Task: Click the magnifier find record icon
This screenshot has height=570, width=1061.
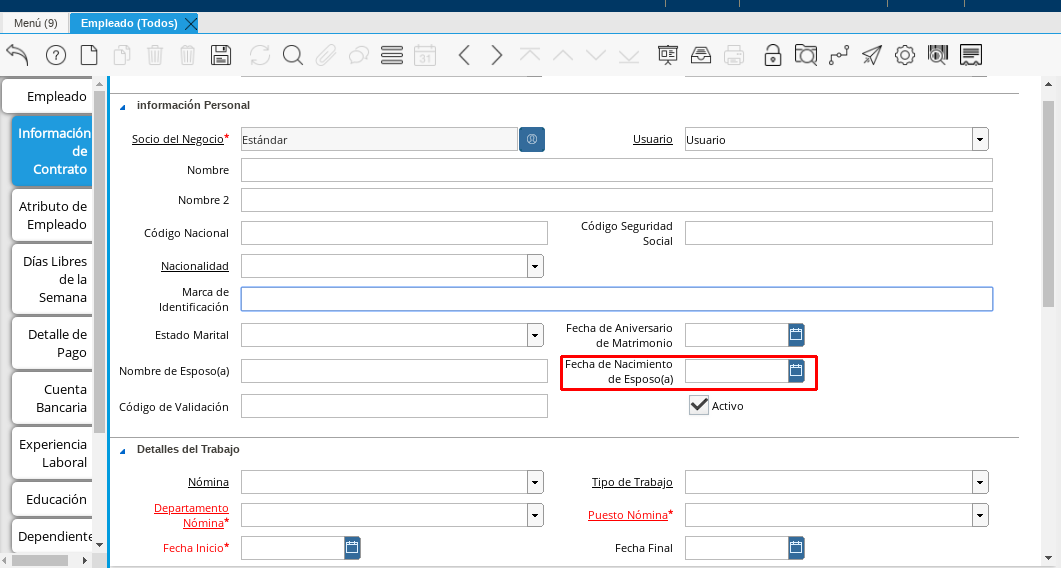Action: [292, 55]
